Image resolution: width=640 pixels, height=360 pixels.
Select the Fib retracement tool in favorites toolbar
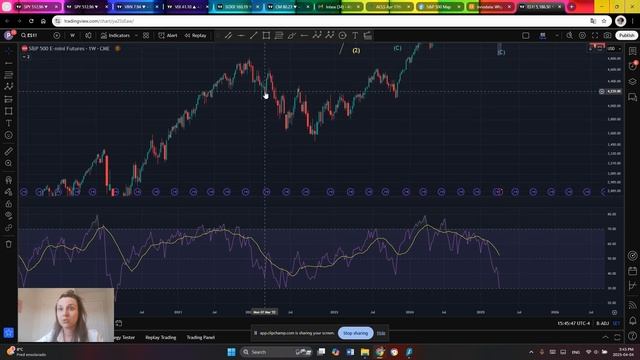click(x=279, y=36)
